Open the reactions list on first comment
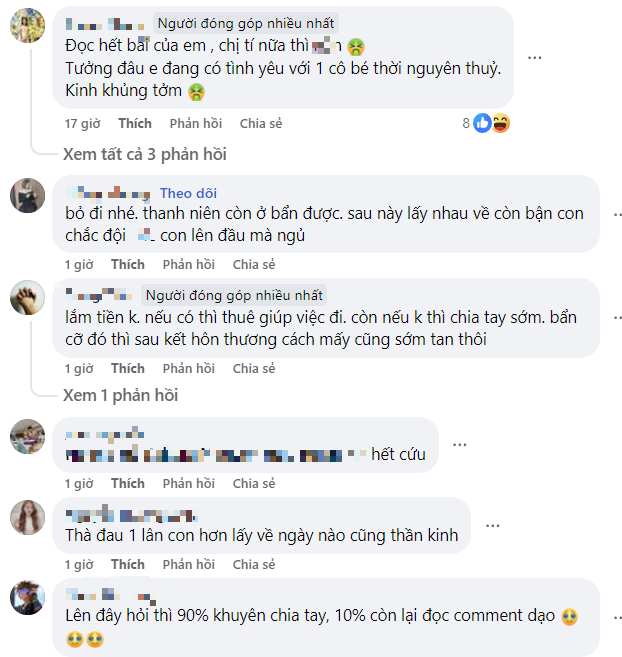The height and width of the screenshot is (657, 622). [x=492, y=123]
